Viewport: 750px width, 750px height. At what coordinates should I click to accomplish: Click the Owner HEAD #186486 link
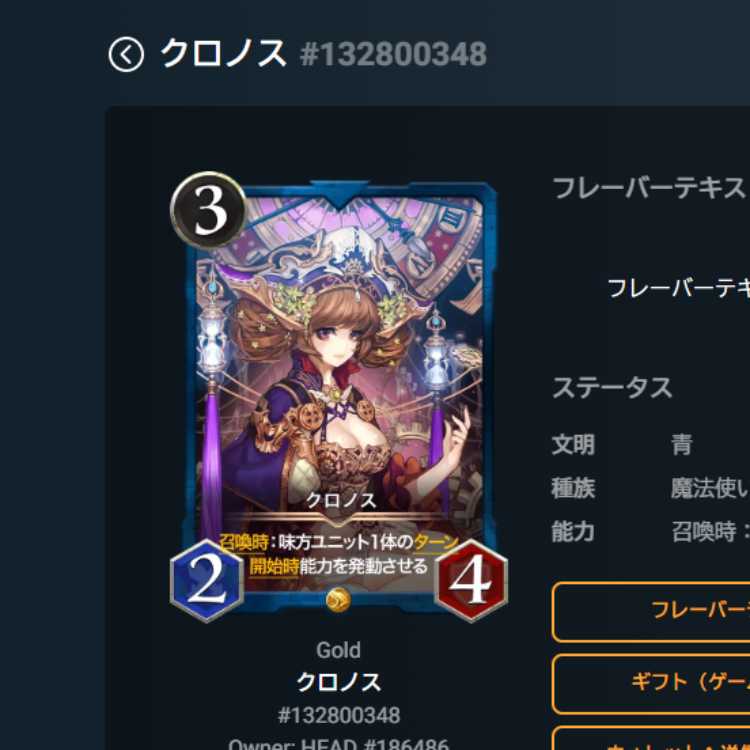click(338, 744)
